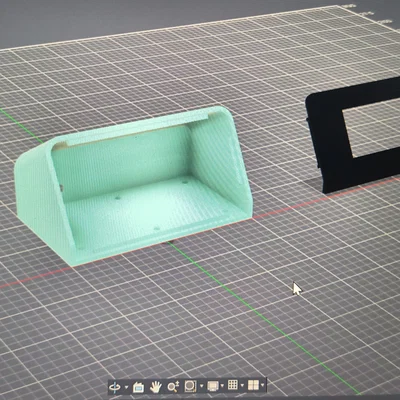400x400 pixels.
Task: Open the Grid and Snaps icon
Action: click(x=233, y=385)
